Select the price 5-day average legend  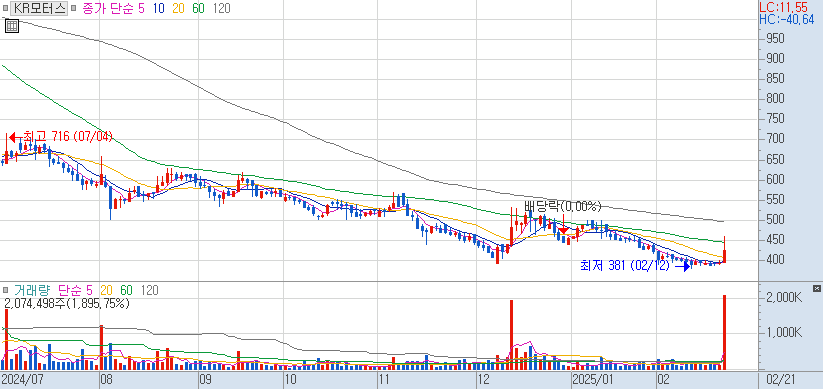(x=141, y=8)
